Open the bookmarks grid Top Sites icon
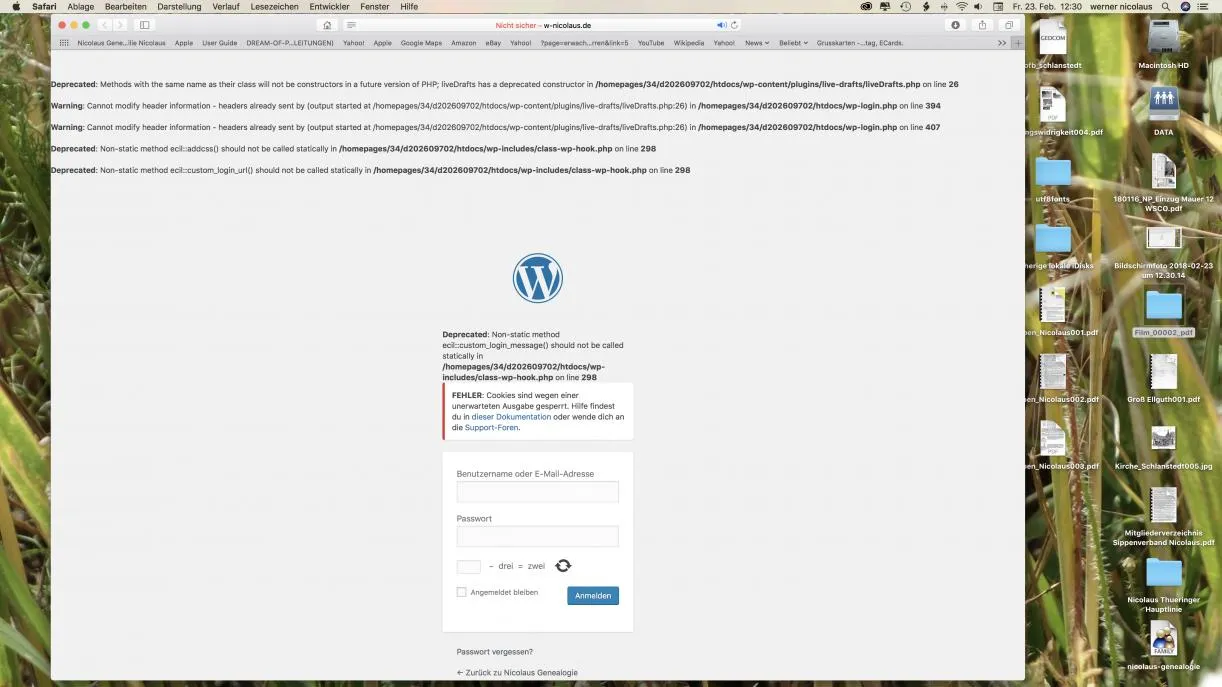Viewport: 1222px width, 687px height. coord(64,43)
